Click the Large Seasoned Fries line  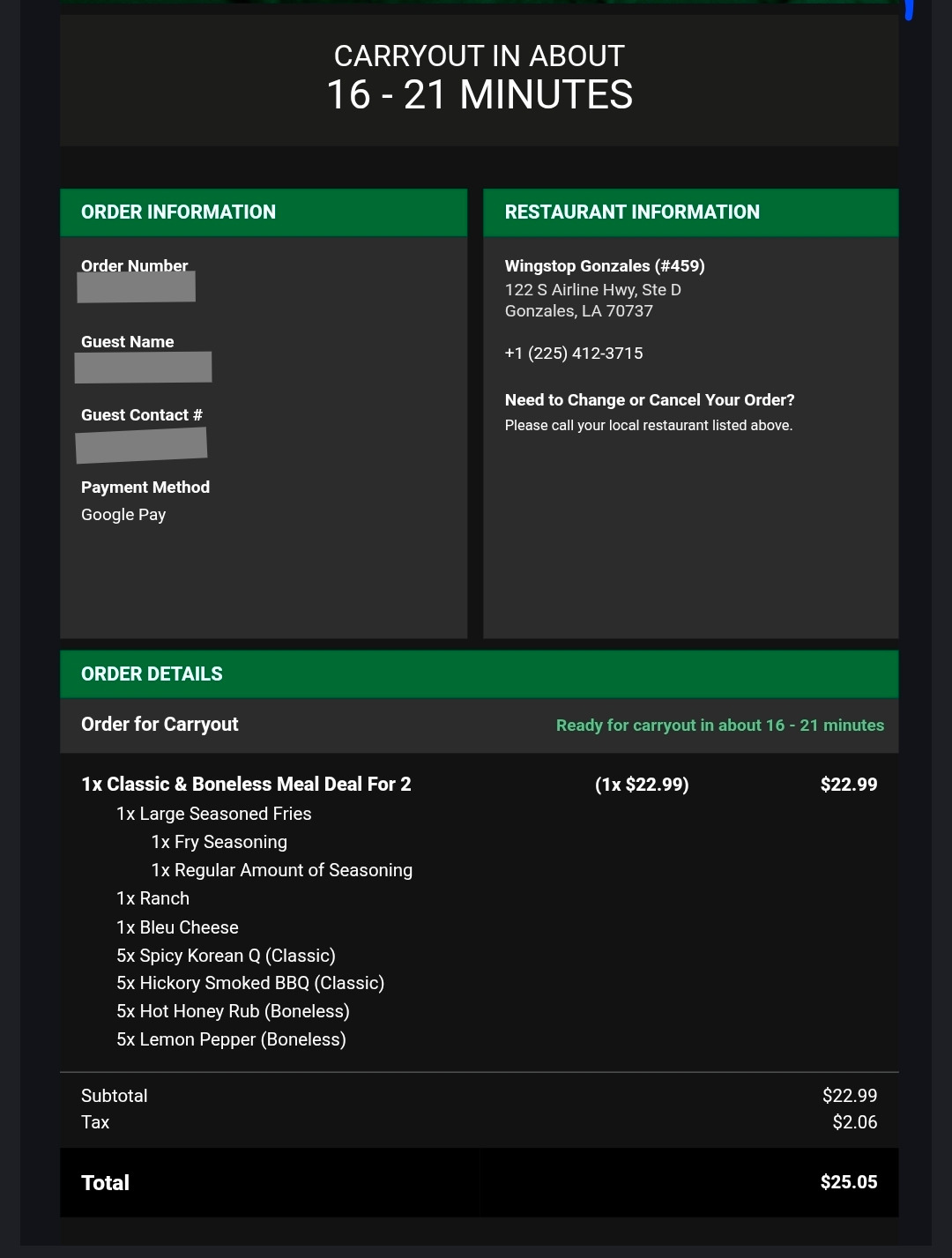[x=214, y=815]
